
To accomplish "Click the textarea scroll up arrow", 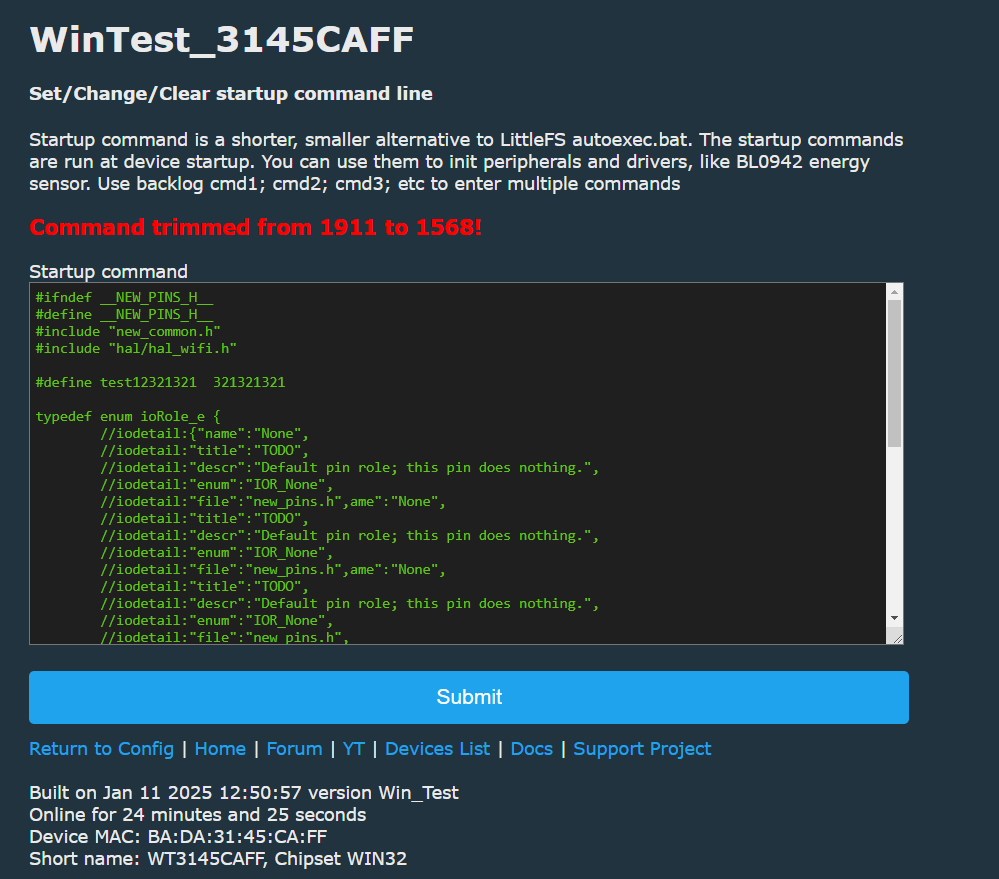I will (x=894, y=292).
